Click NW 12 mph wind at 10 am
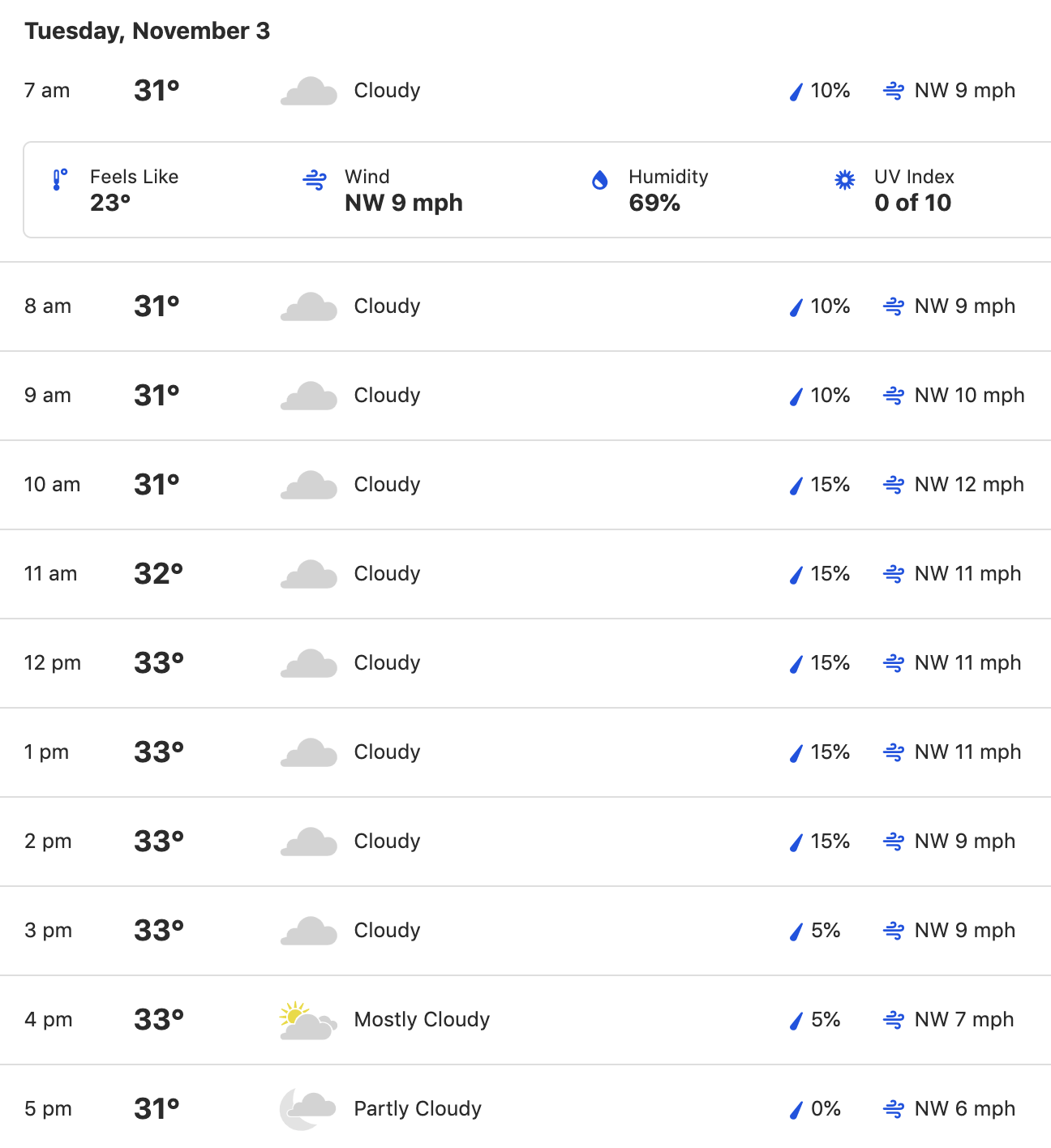The image size is (1051, 1148). (969, 485)
